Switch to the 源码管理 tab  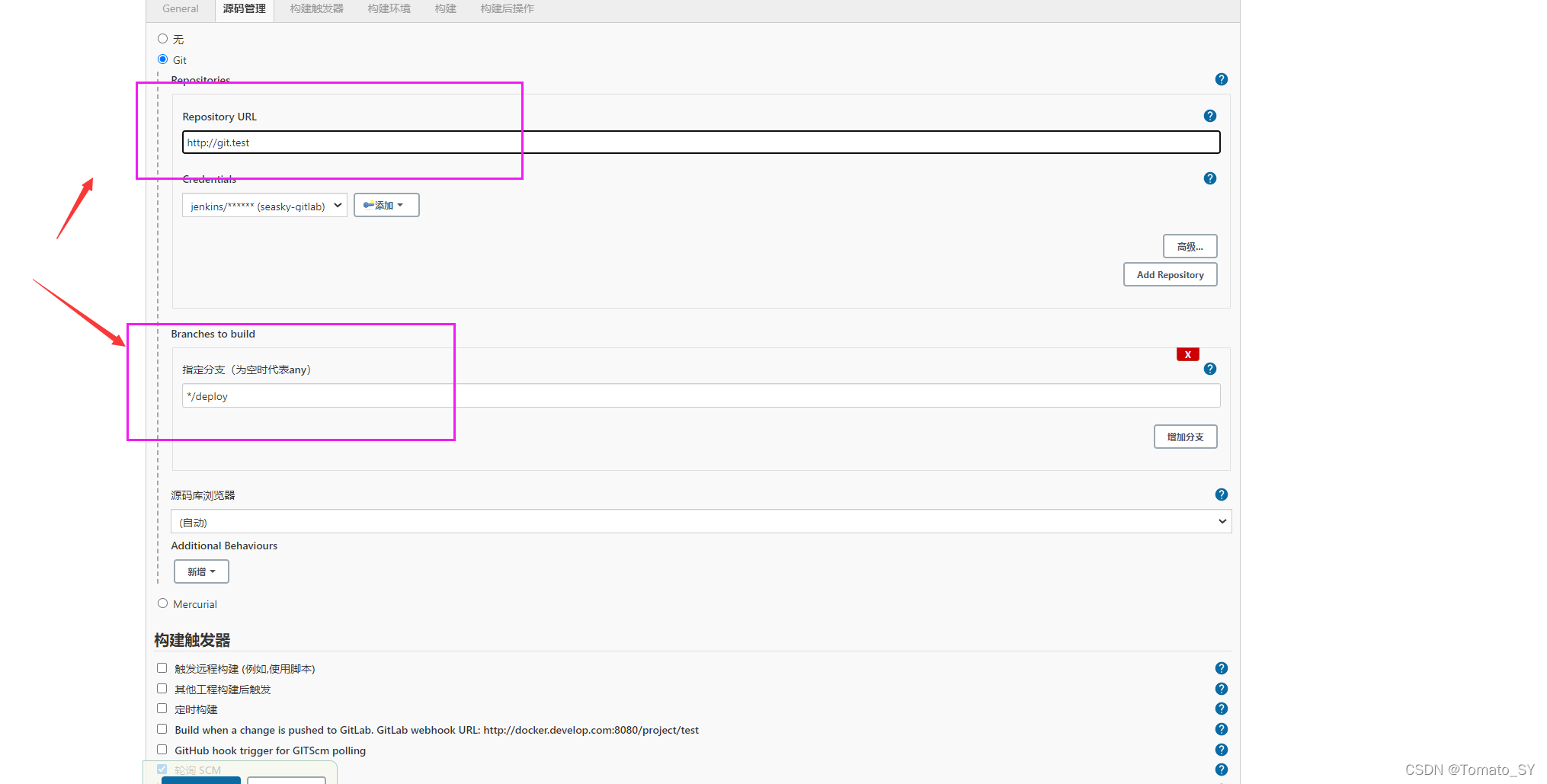click(x=244, y=8)
